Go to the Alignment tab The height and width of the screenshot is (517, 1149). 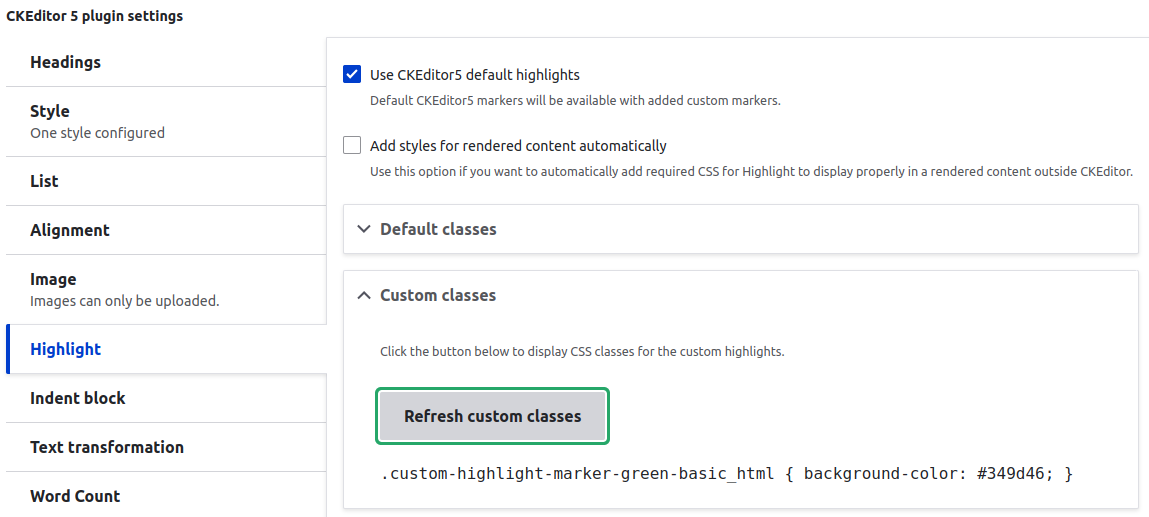(70, 230)
